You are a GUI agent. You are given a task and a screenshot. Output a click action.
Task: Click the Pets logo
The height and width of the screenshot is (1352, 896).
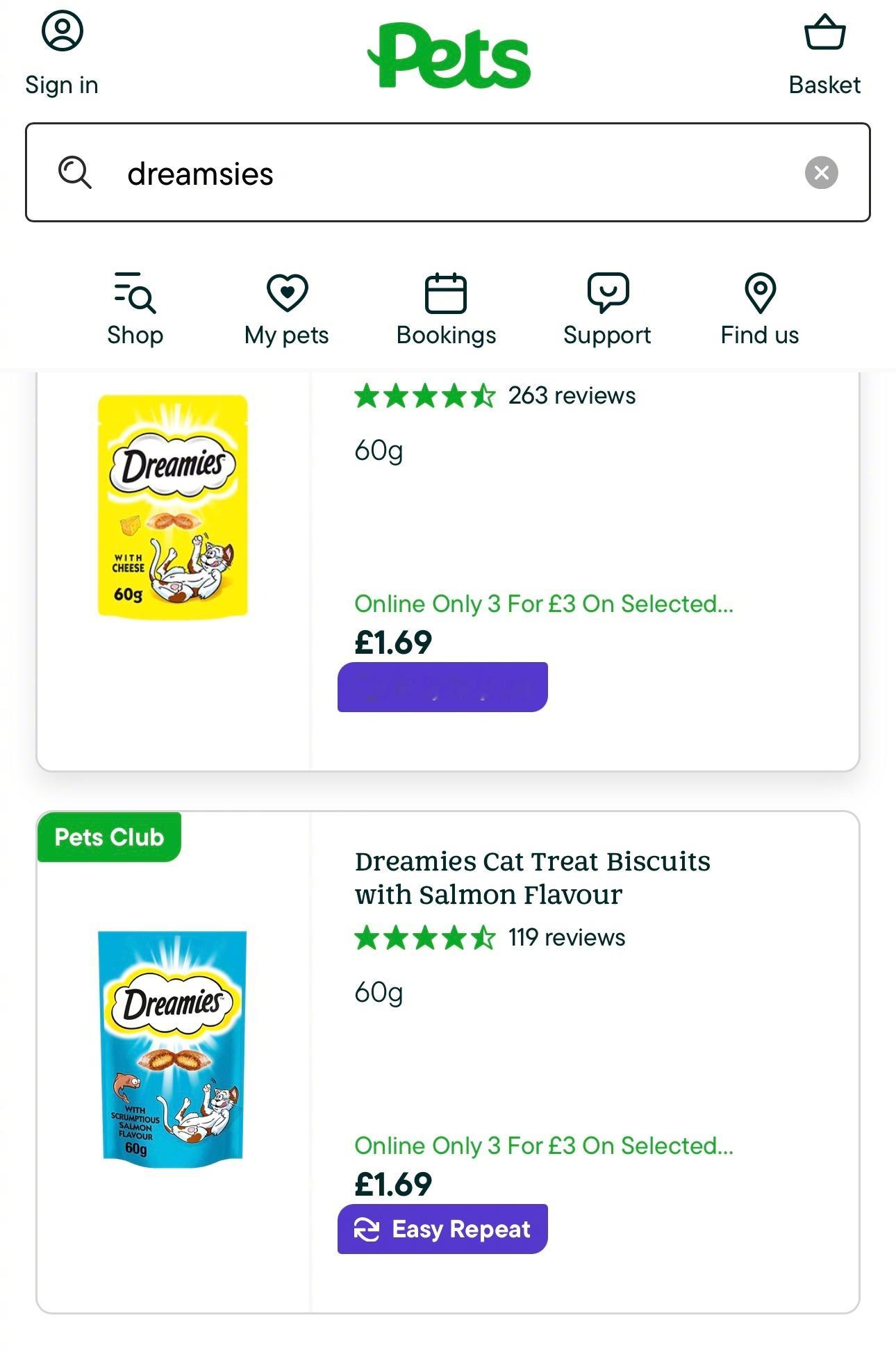449,56
